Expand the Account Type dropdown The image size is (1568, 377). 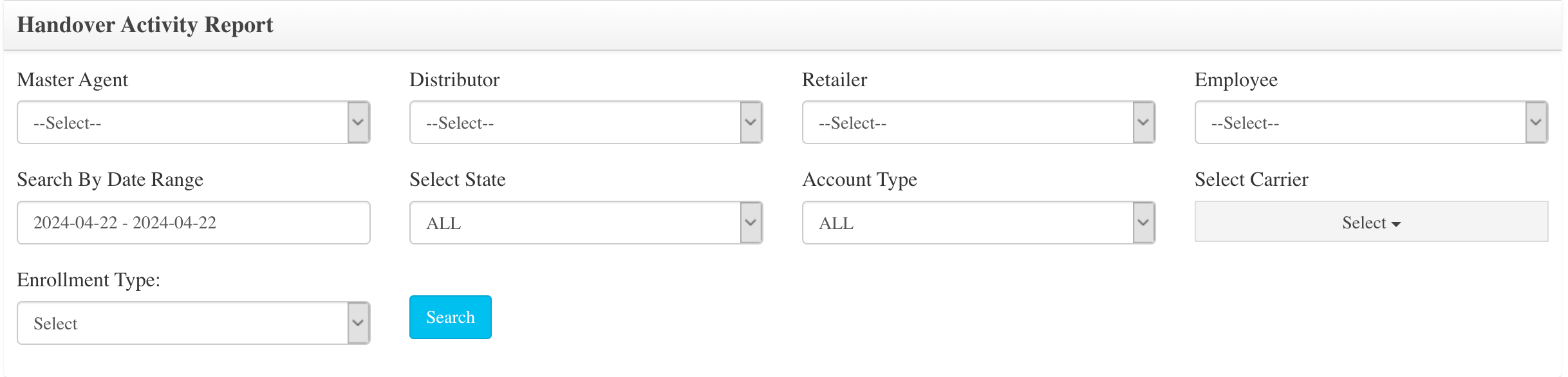click(978, 223)
